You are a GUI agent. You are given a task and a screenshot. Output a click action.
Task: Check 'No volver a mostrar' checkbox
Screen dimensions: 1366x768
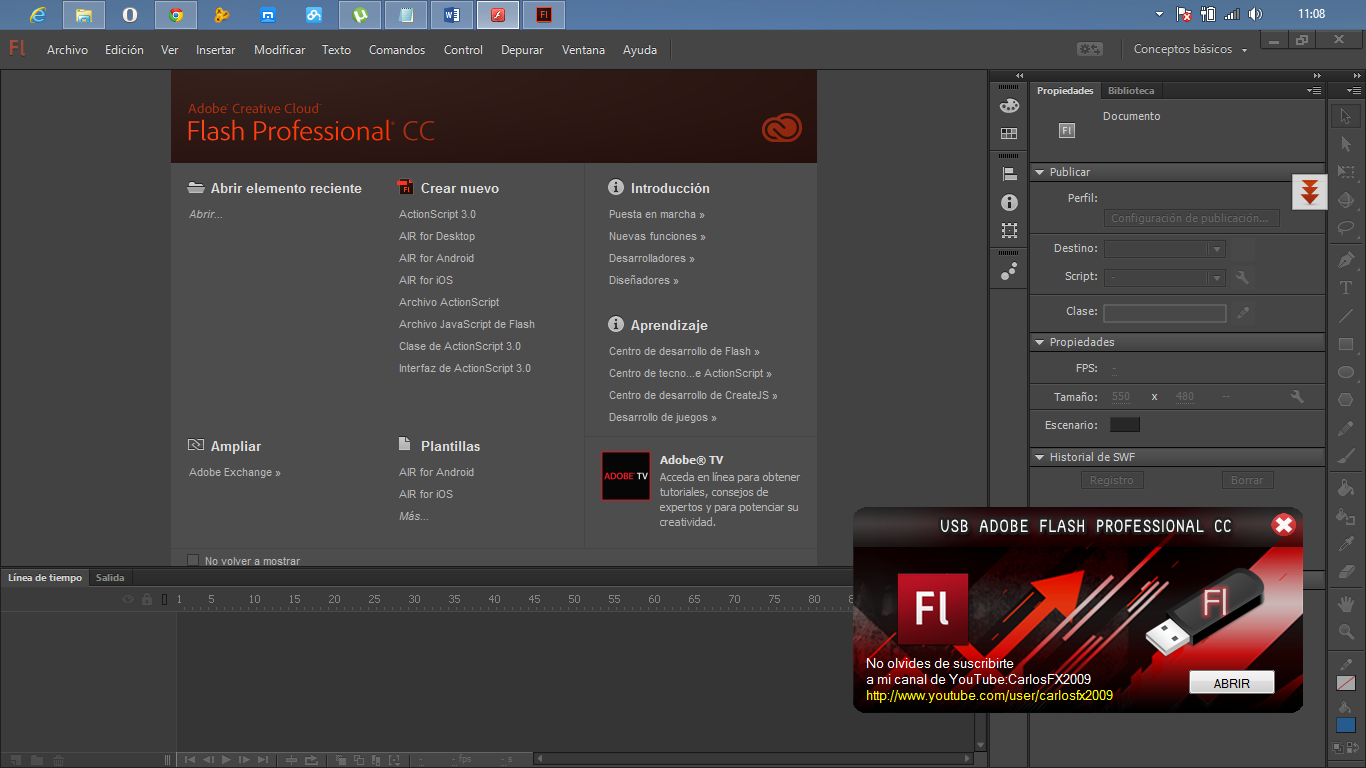coord(193,561)
